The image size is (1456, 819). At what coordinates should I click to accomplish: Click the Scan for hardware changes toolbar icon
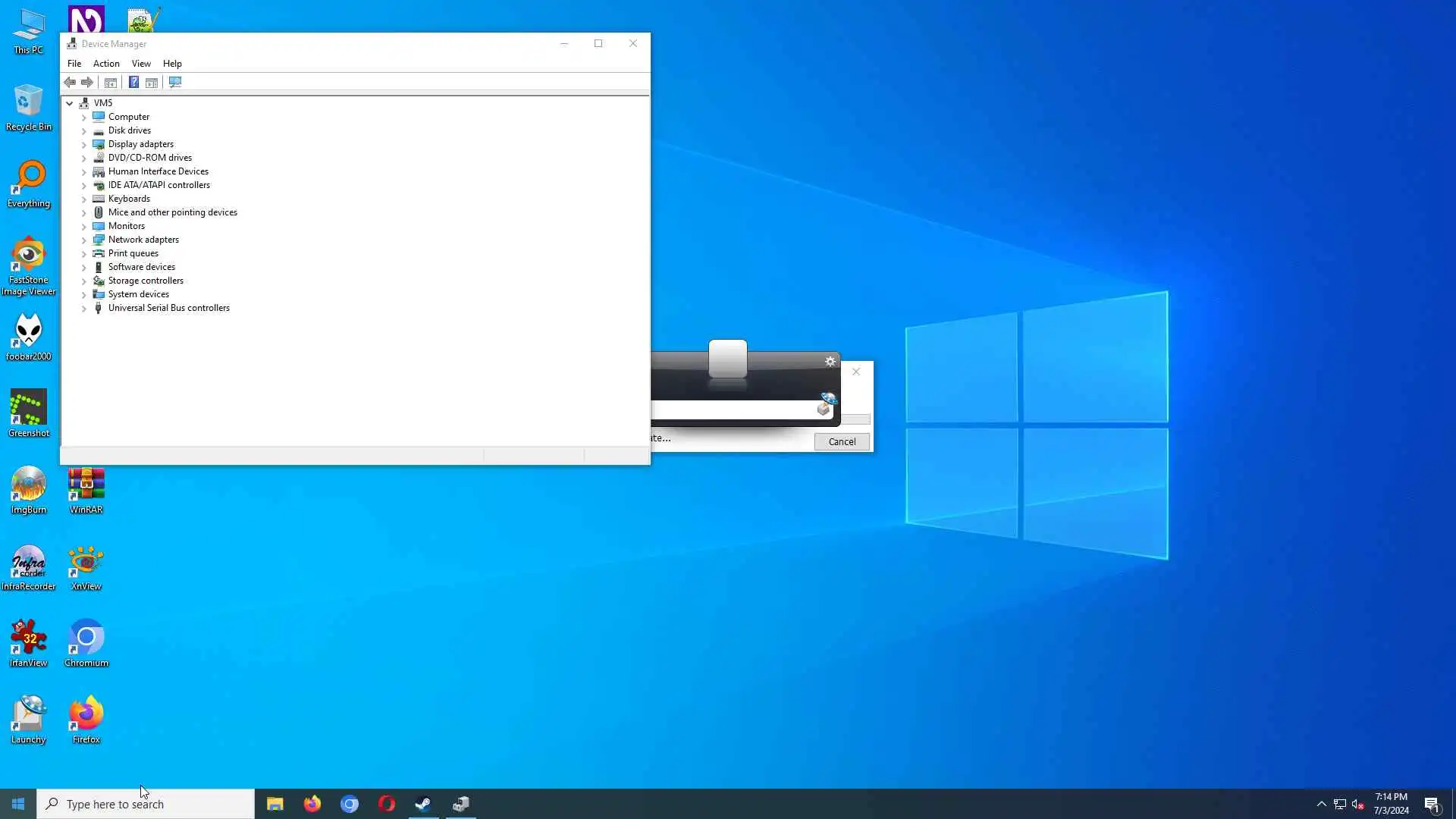(x=175, y=82)
